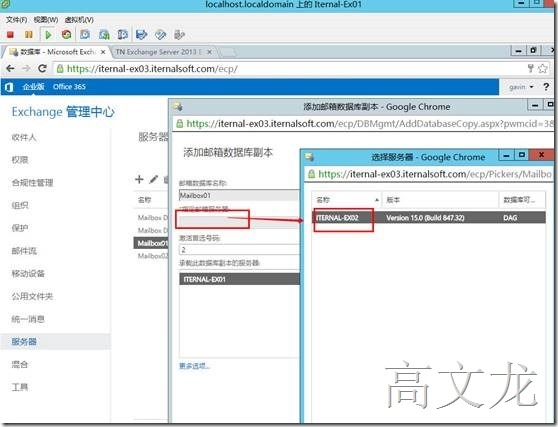Viewport: 558px width, 427px height.
Task: Close the TN Exchange Server 2013 tab
Action: pyautogui.click(x=210, y=52)
